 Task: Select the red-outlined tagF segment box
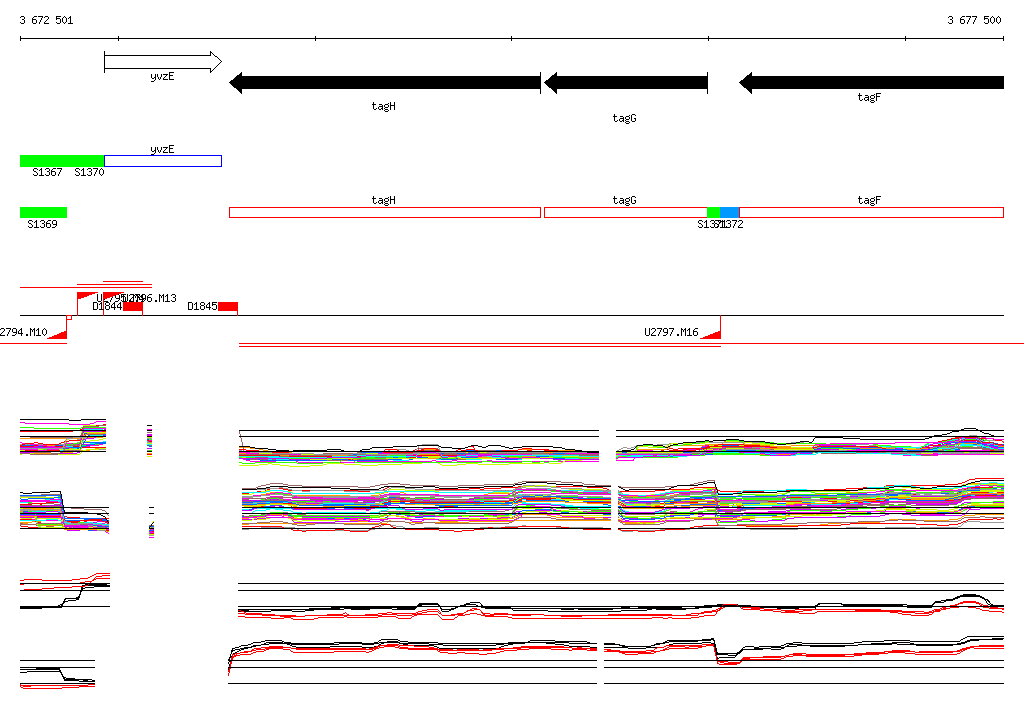pos(871,212)
